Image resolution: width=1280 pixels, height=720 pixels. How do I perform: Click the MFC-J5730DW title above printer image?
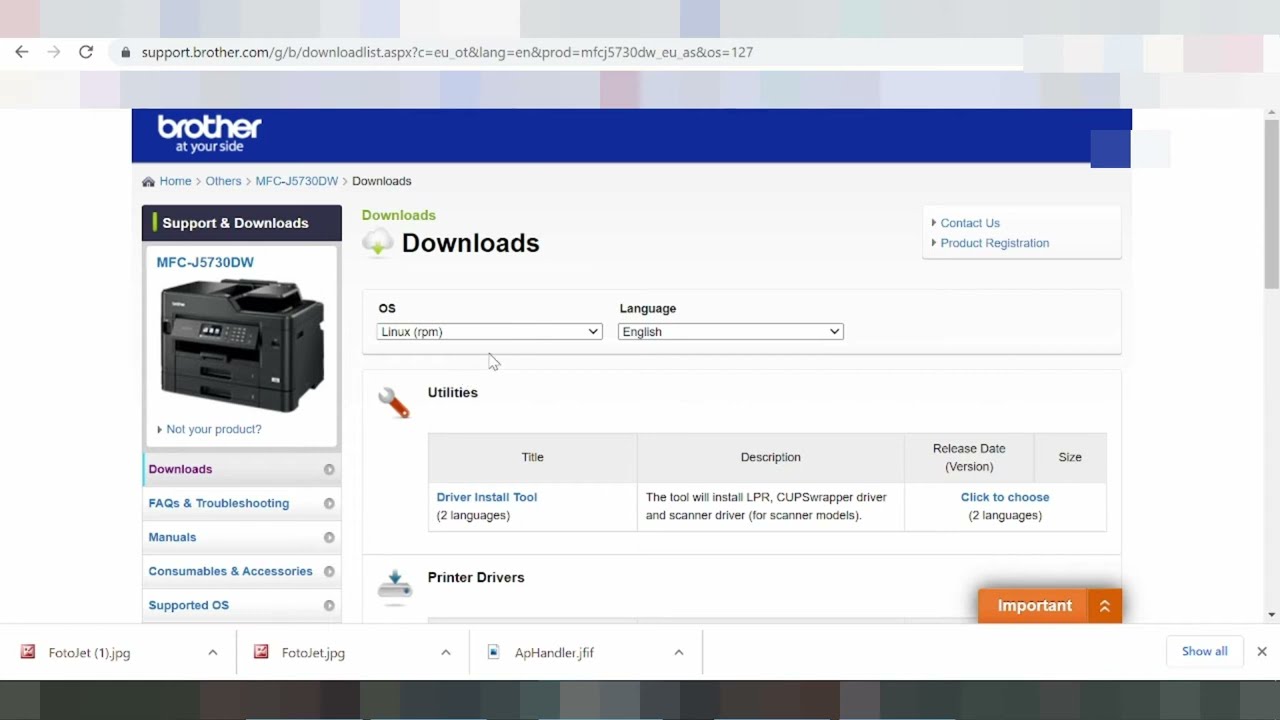tap(205, 262)
